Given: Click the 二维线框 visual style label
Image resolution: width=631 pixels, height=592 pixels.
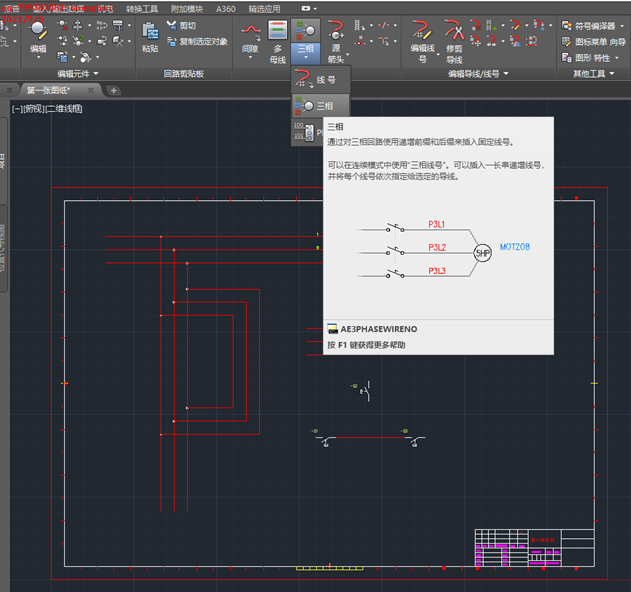Looking at the screenshot, I should (64, 108).
